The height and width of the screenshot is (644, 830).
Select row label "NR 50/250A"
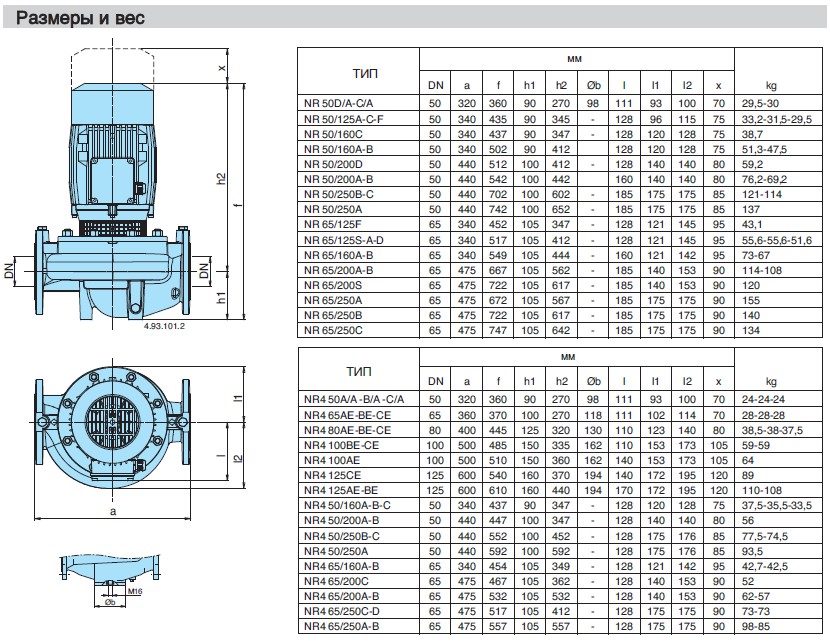point(333,210)
